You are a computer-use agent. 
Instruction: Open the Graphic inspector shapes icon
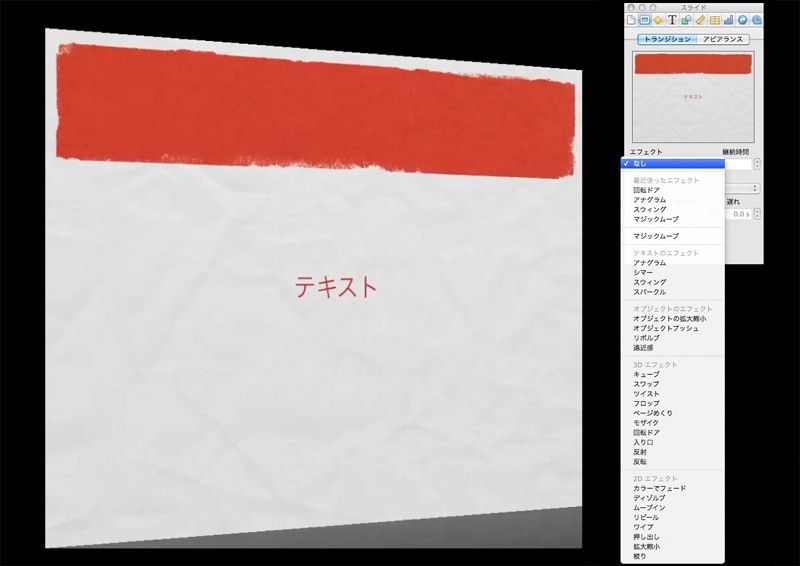pos(686,19)
